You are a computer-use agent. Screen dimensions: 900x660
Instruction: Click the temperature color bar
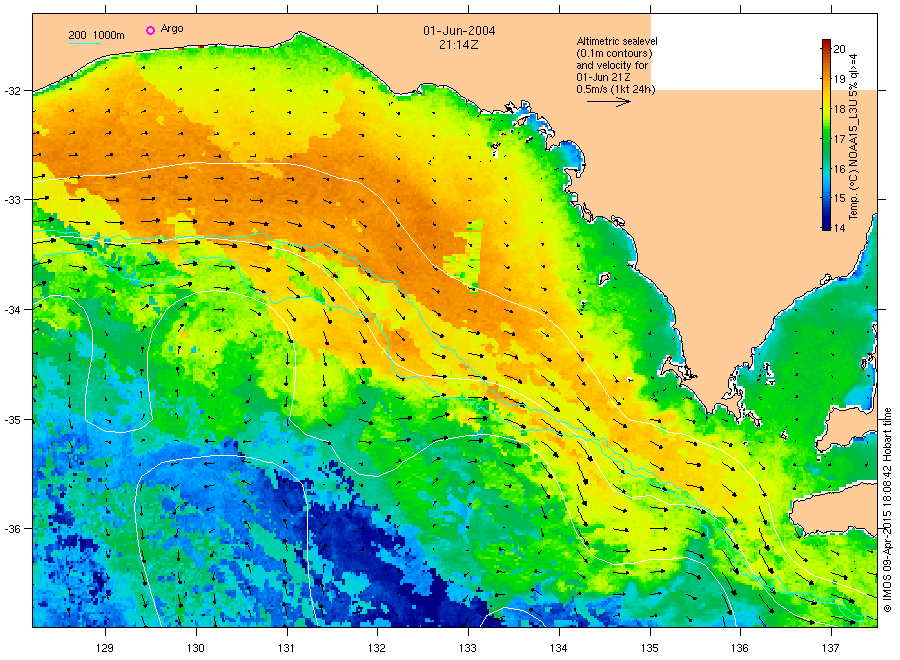click(x=826, y=135)
